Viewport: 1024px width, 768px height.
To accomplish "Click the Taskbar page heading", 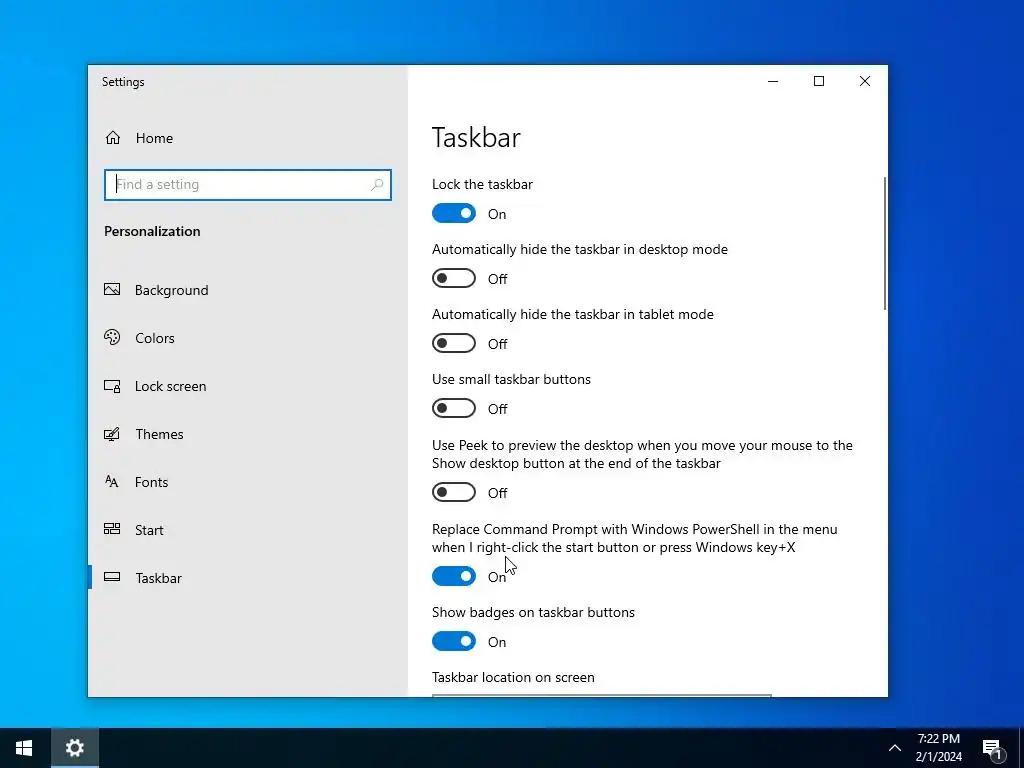I will click(476, 137).
